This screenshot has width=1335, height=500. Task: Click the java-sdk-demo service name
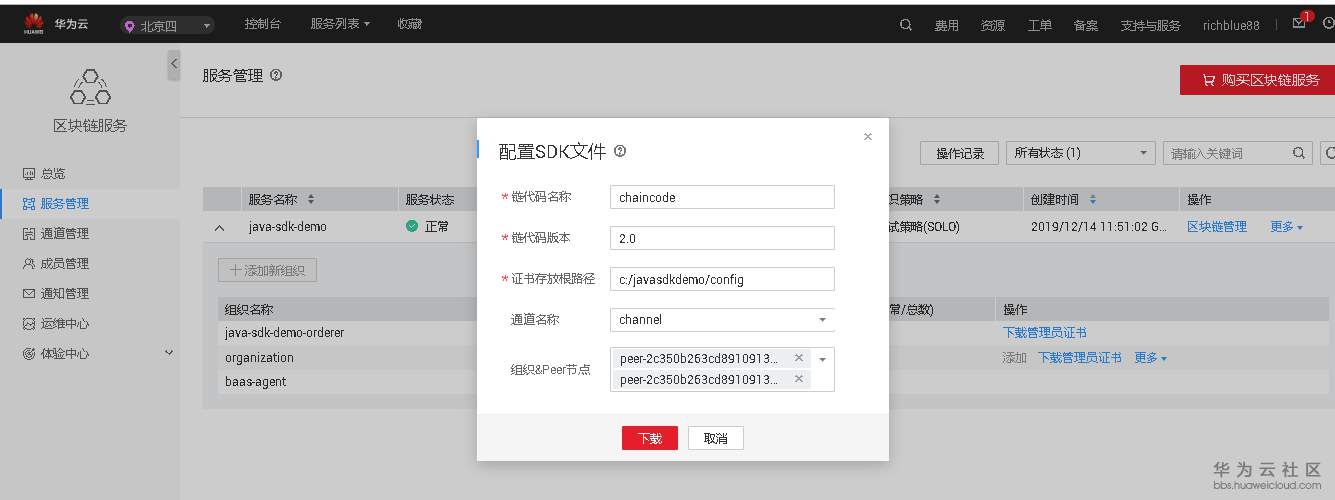click(288, 227)
